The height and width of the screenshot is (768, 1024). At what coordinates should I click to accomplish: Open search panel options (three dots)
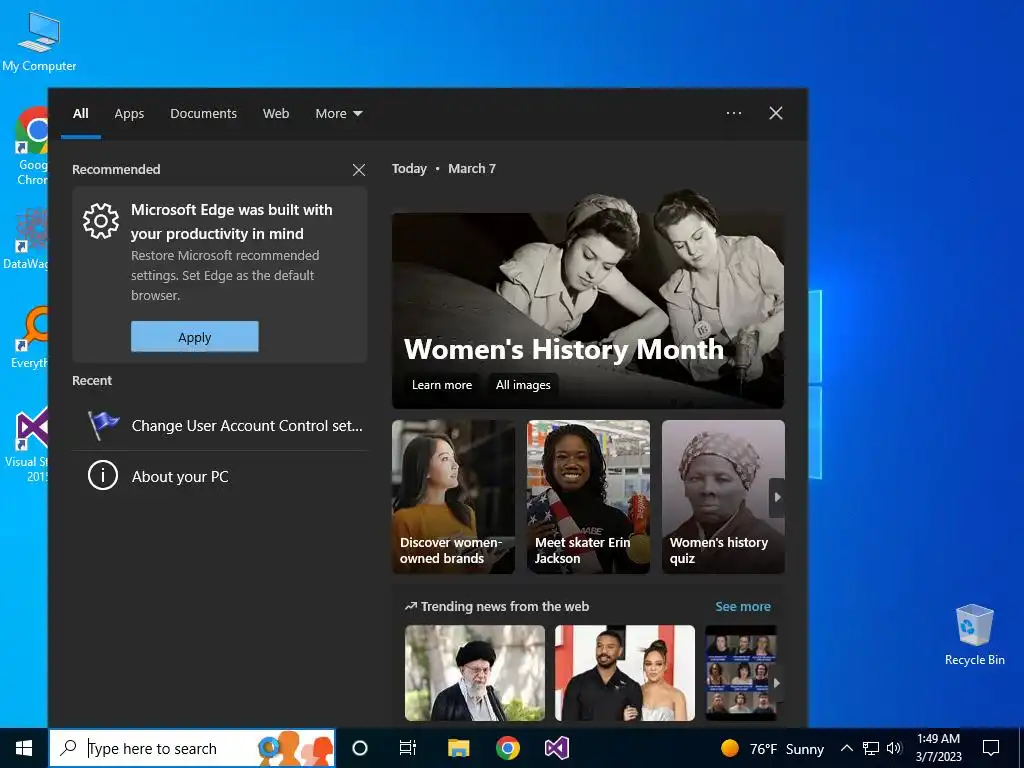734,113
